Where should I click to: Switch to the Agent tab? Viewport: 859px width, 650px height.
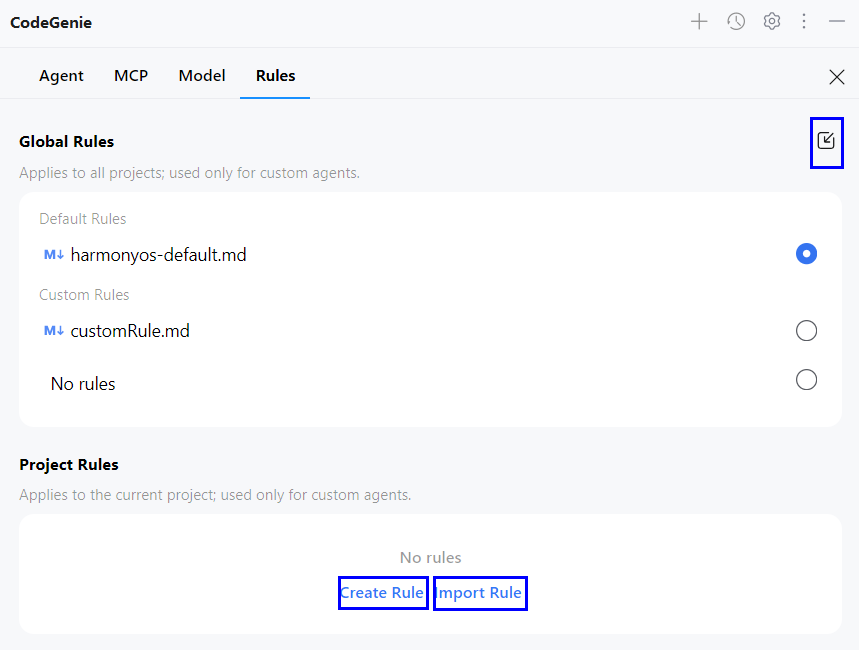[61, 76]
